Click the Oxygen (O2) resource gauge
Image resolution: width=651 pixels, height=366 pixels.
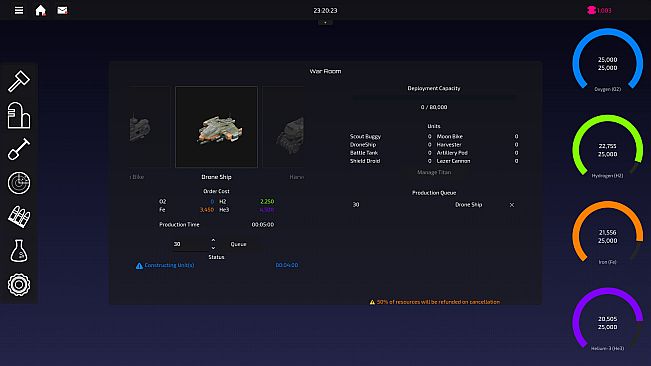pos(607,60)
